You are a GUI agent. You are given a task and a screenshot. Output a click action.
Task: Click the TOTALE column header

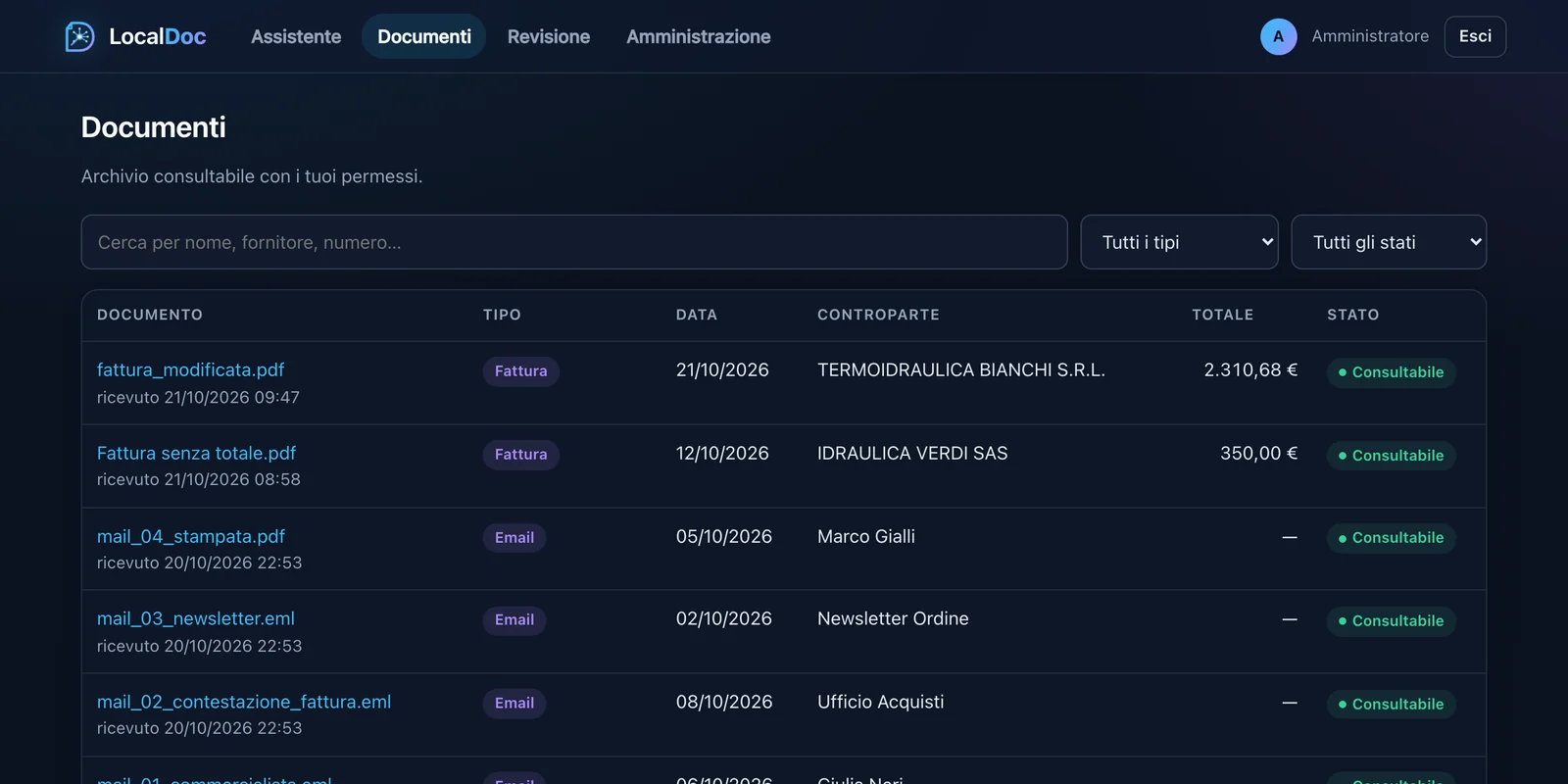point(1222,315)
